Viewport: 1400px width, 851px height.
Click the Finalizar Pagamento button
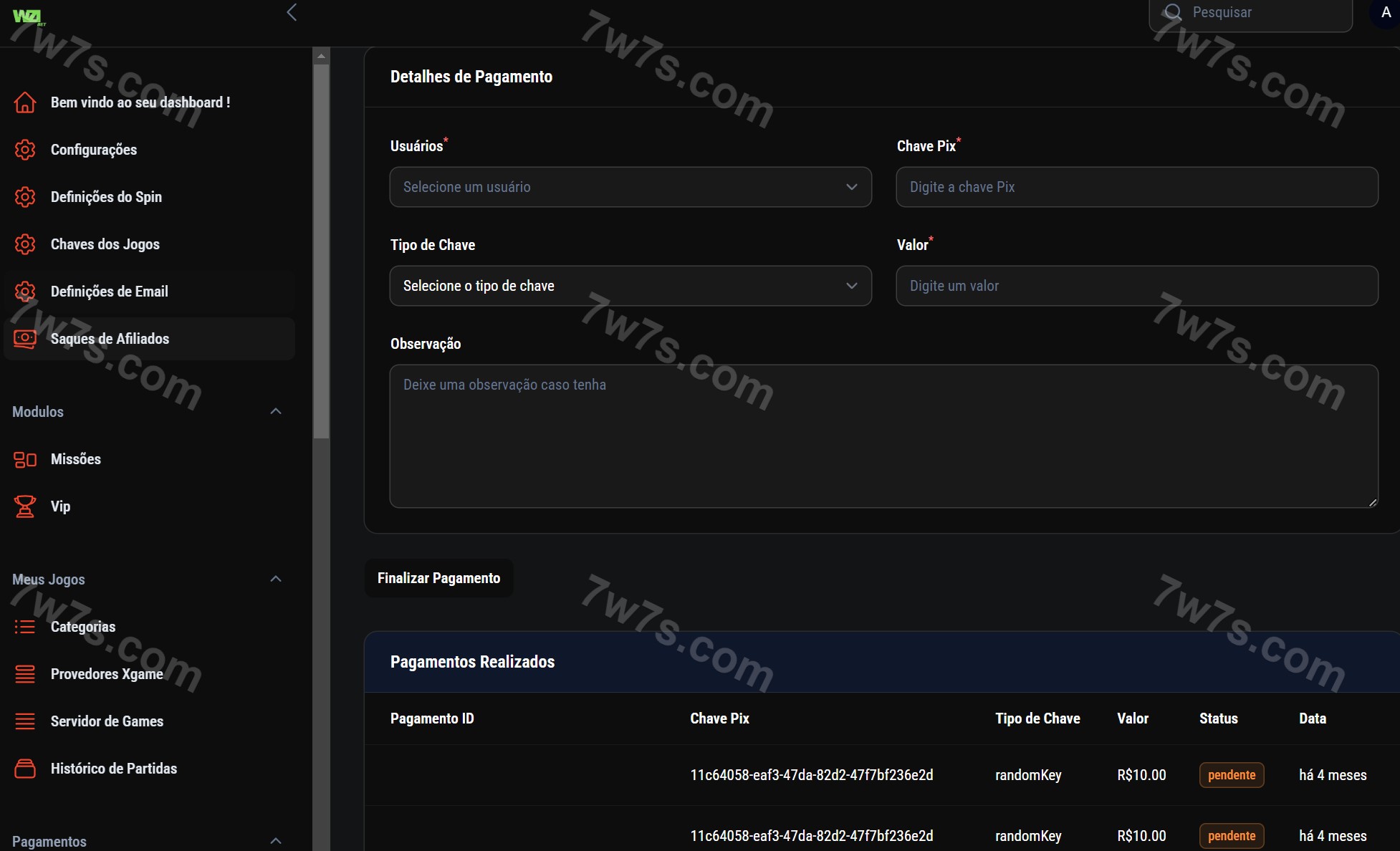click(x=438, y=578)
